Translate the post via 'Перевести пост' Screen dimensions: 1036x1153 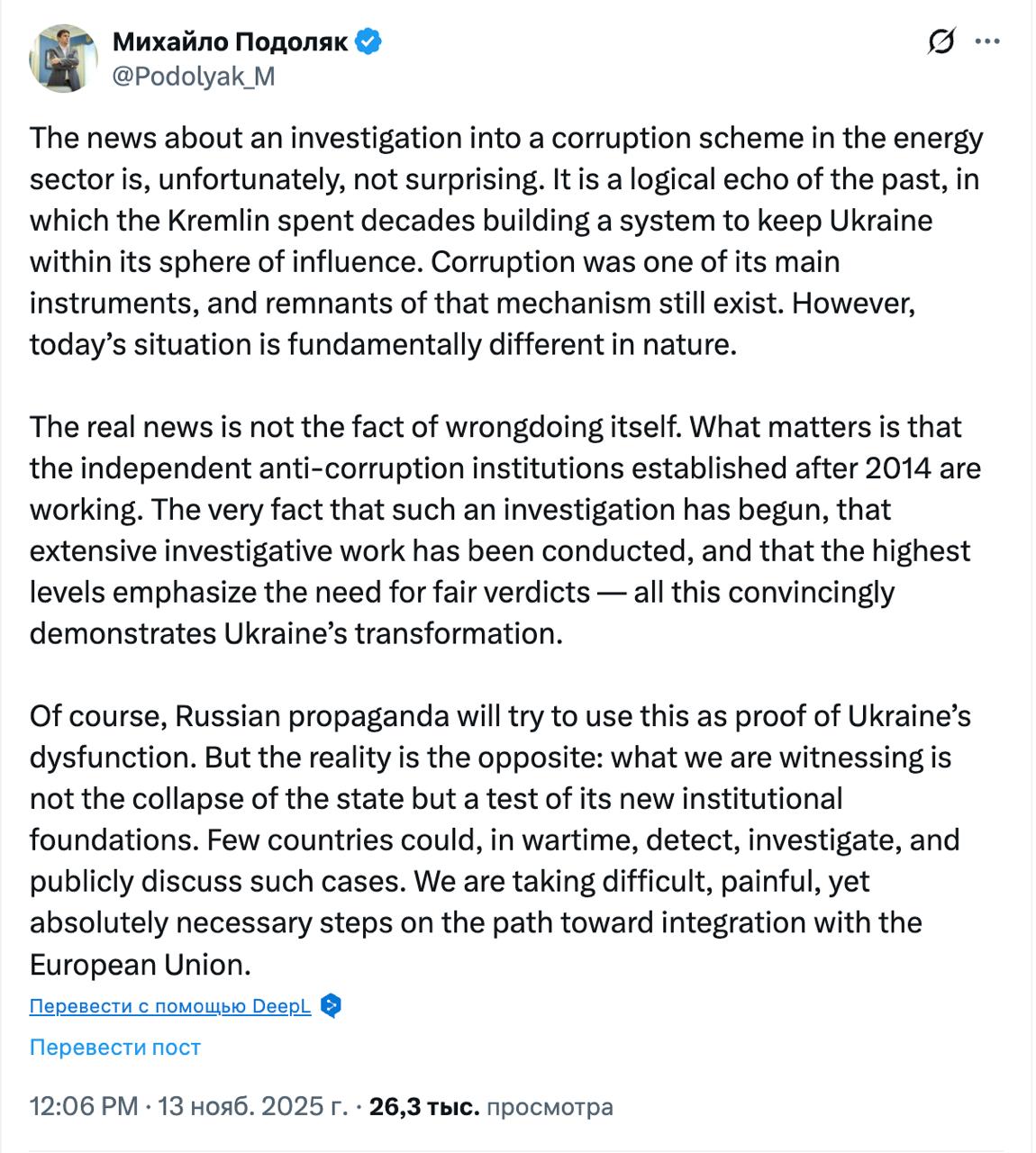point(115,1047)
